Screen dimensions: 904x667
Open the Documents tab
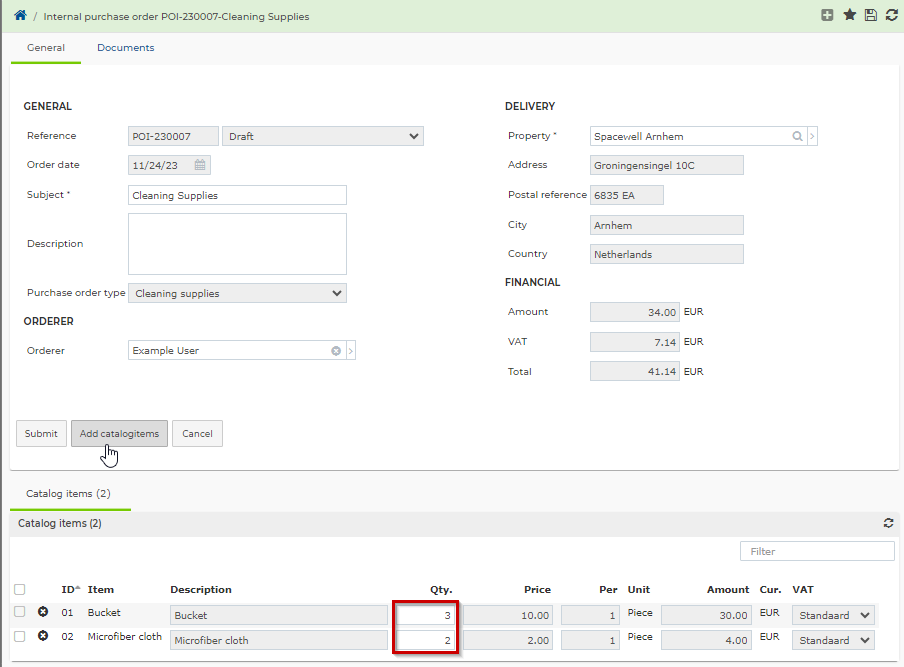[x=126, y=48]
